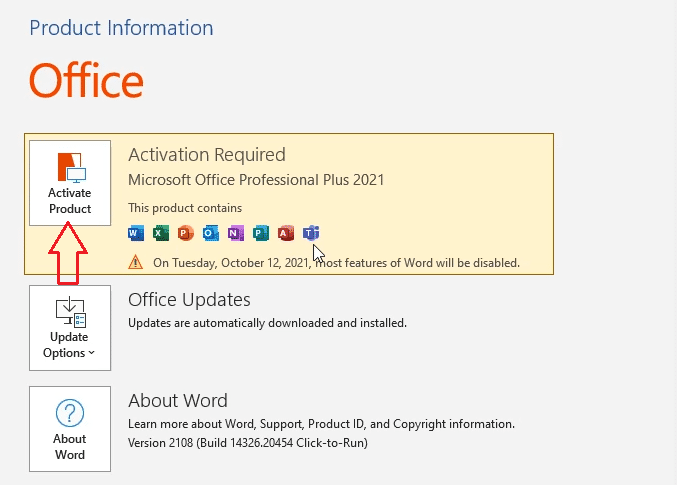
Task: Click the Version 2108 build text
Action: [x=248, y=441]
